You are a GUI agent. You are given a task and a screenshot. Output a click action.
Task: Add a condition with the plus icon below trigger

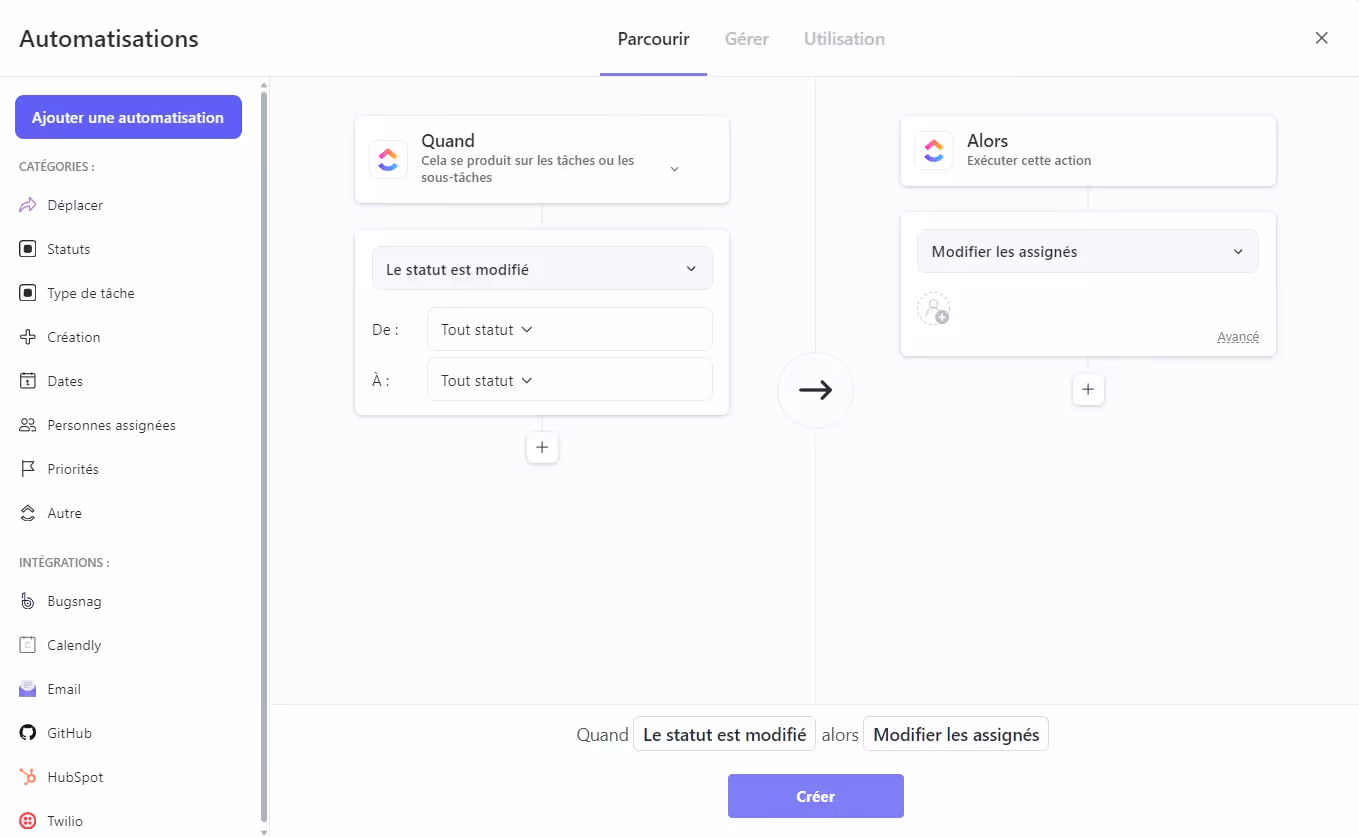point(542,447)
